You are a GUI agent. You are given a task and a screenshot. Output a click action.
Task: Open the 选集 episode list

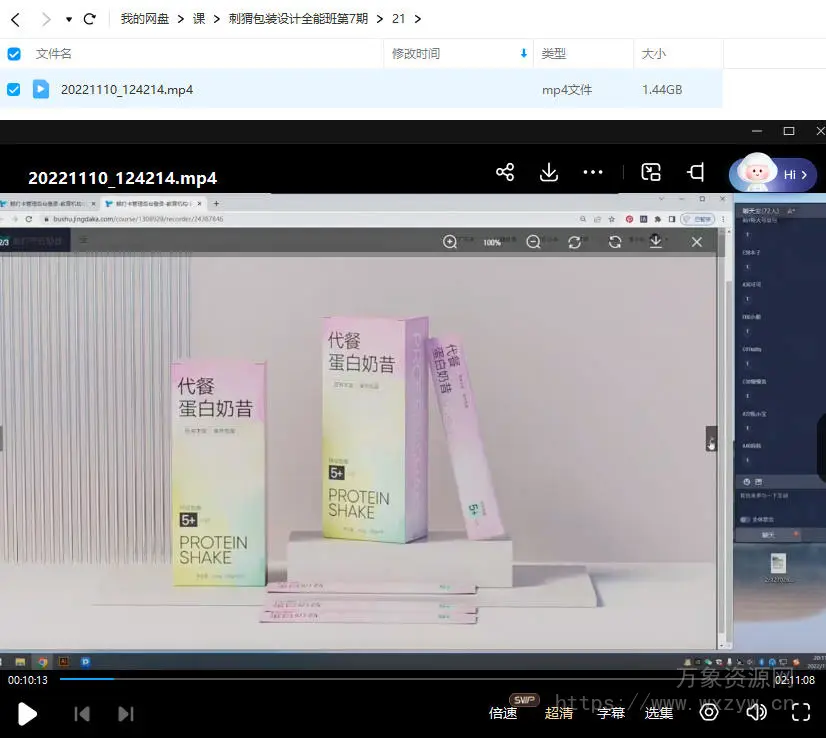(659, 713)
